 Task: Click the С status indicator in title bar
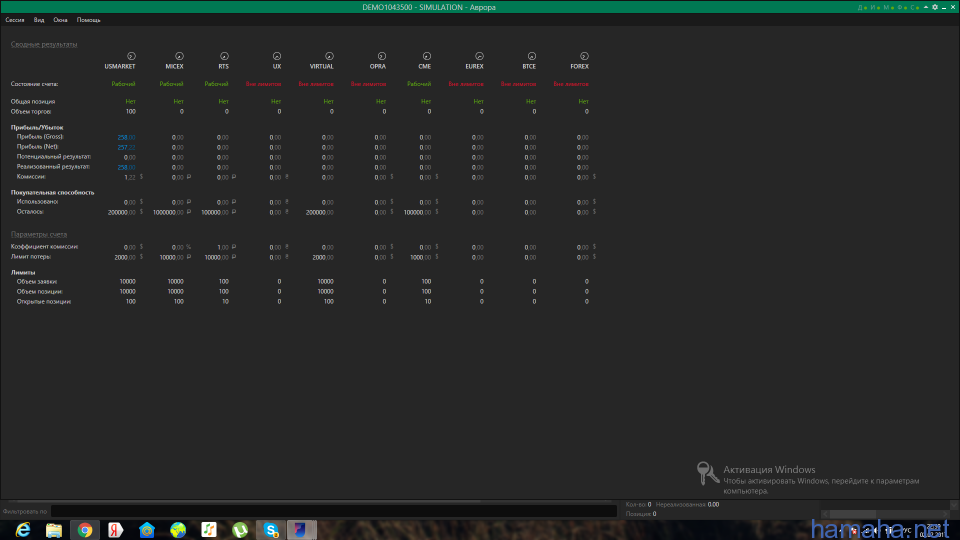[914, 7]
